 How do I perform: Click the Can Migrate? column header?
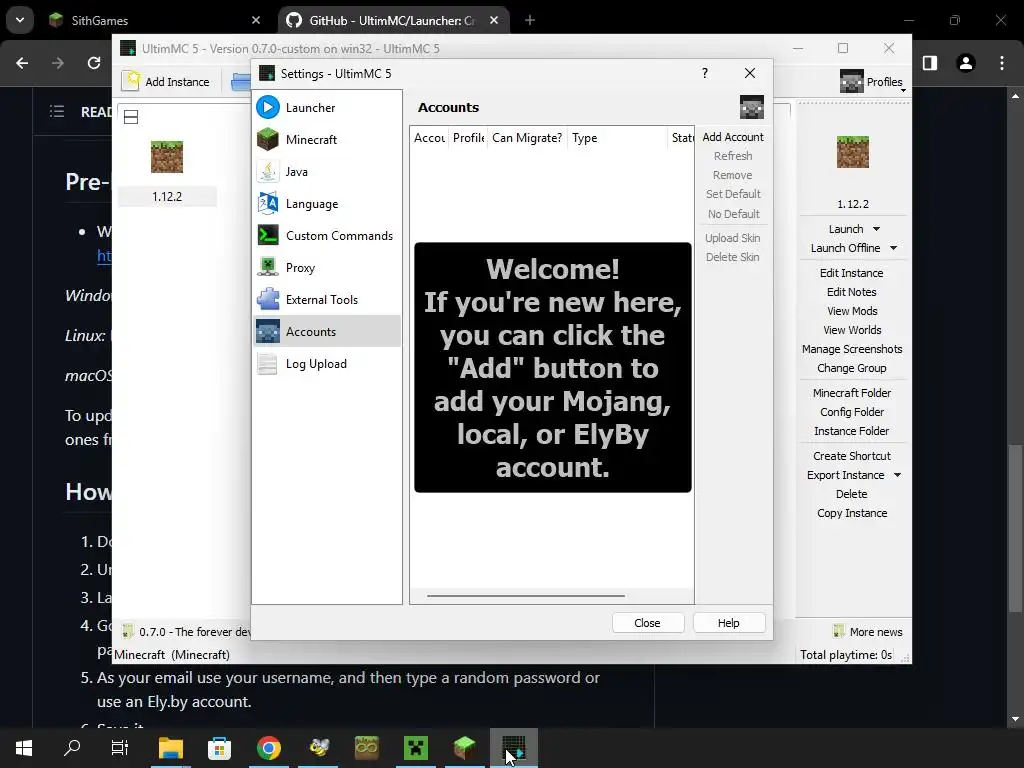coord(527,138)
